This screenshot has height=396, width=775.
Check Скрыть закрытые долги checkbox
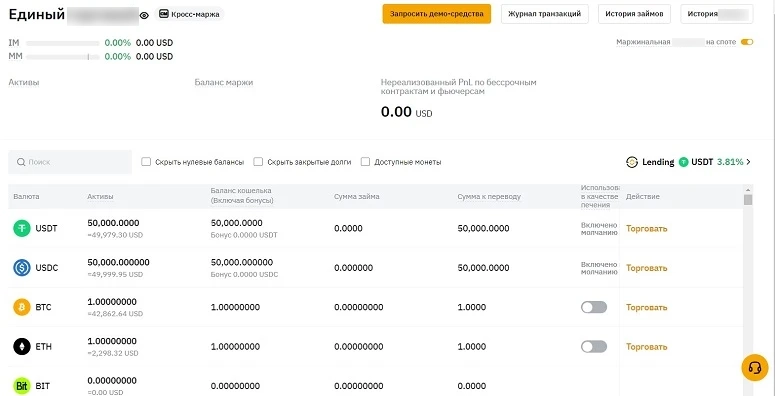[258, 162]
